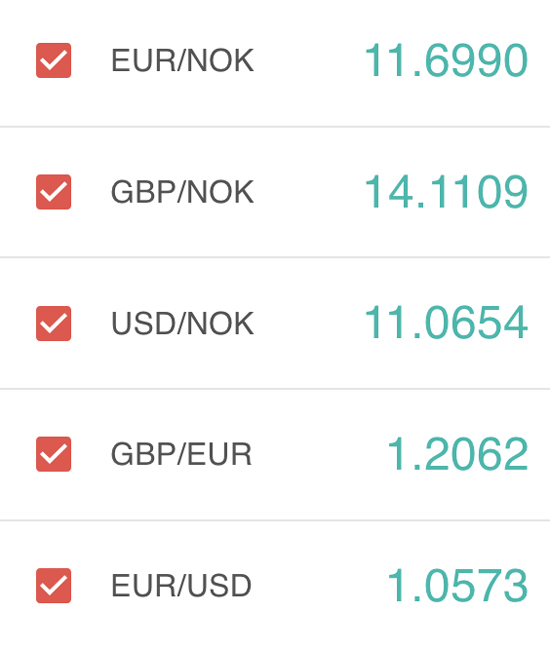Select the 1.0573 rate value
The width and height of the screenshot is (550, 650).
pos(458,585)
